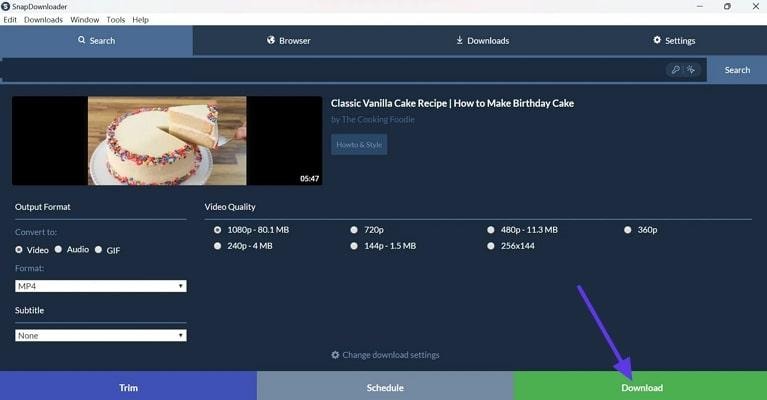Viewport: 767px width, 400px height.
Task: Open the Tools menu
Action: (x=115, y=20)
